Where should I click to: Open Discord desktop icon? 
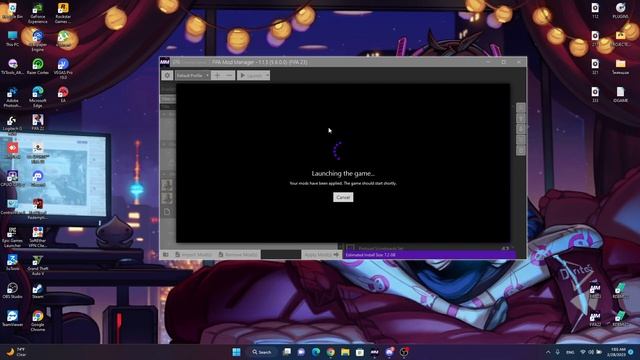pyautogui.click(x=38, y=178)
